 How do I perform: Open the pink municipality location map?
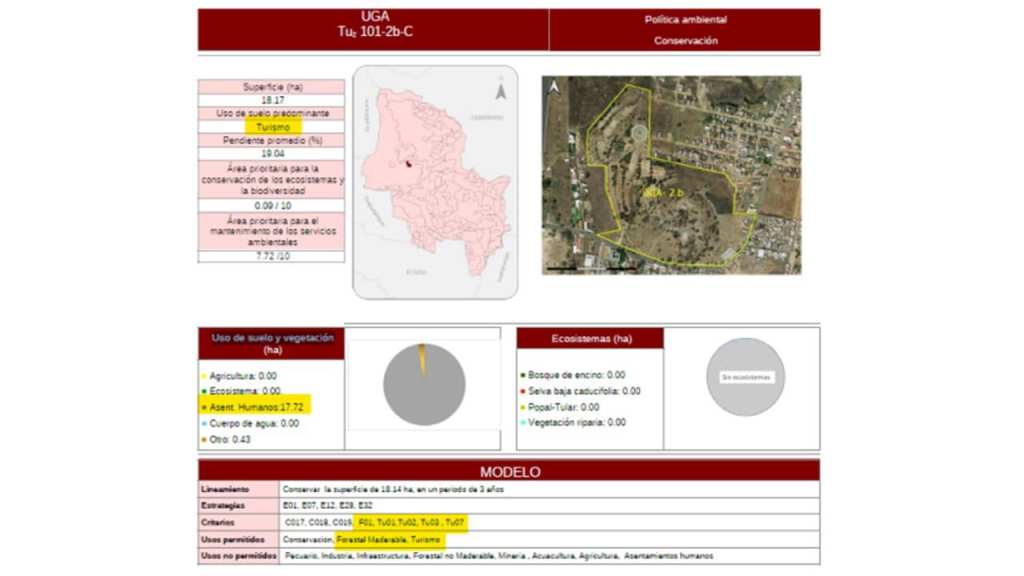pos(435,182)
